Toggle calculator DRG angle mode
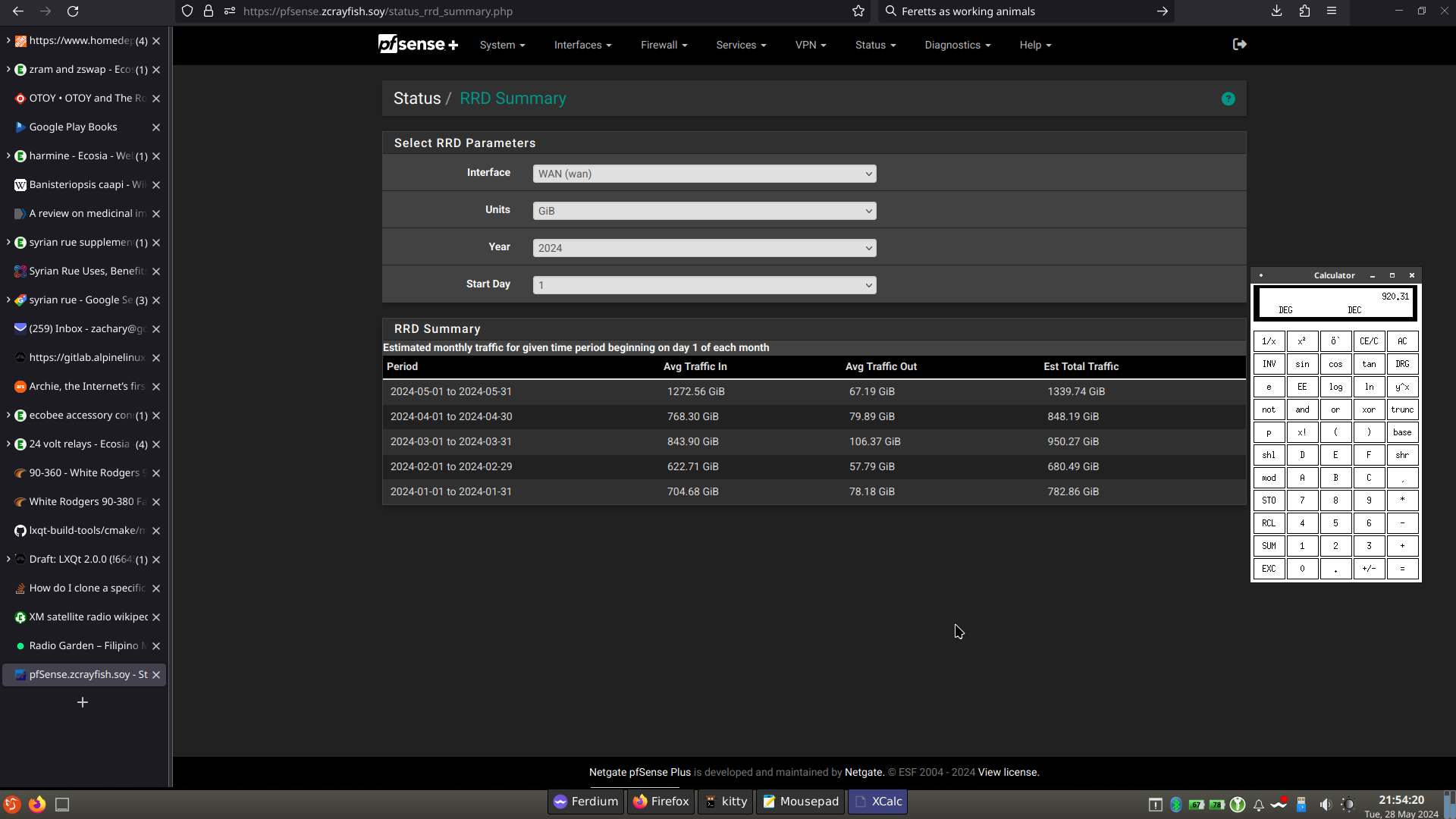Screen dimensions: 1456x819 point(1401,364)
